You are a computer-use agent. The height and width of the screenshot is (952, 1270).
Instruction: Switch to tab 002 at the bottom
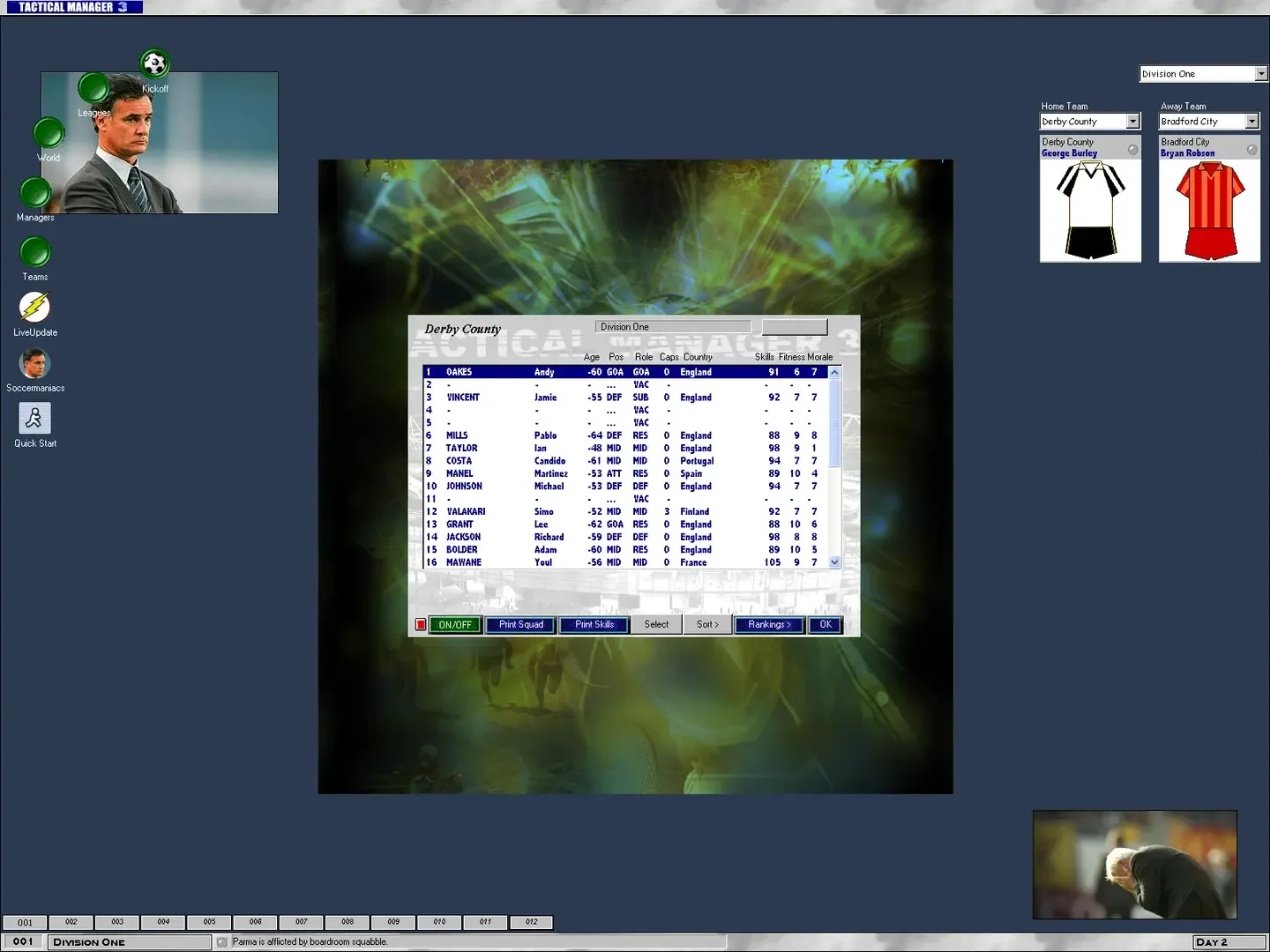(71, 922)
